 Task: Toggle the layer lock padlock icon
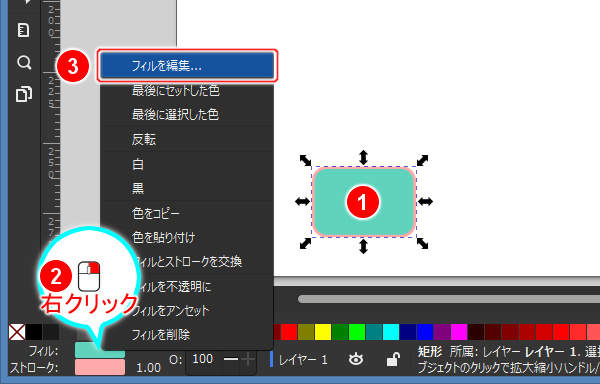tap(393, 359)
